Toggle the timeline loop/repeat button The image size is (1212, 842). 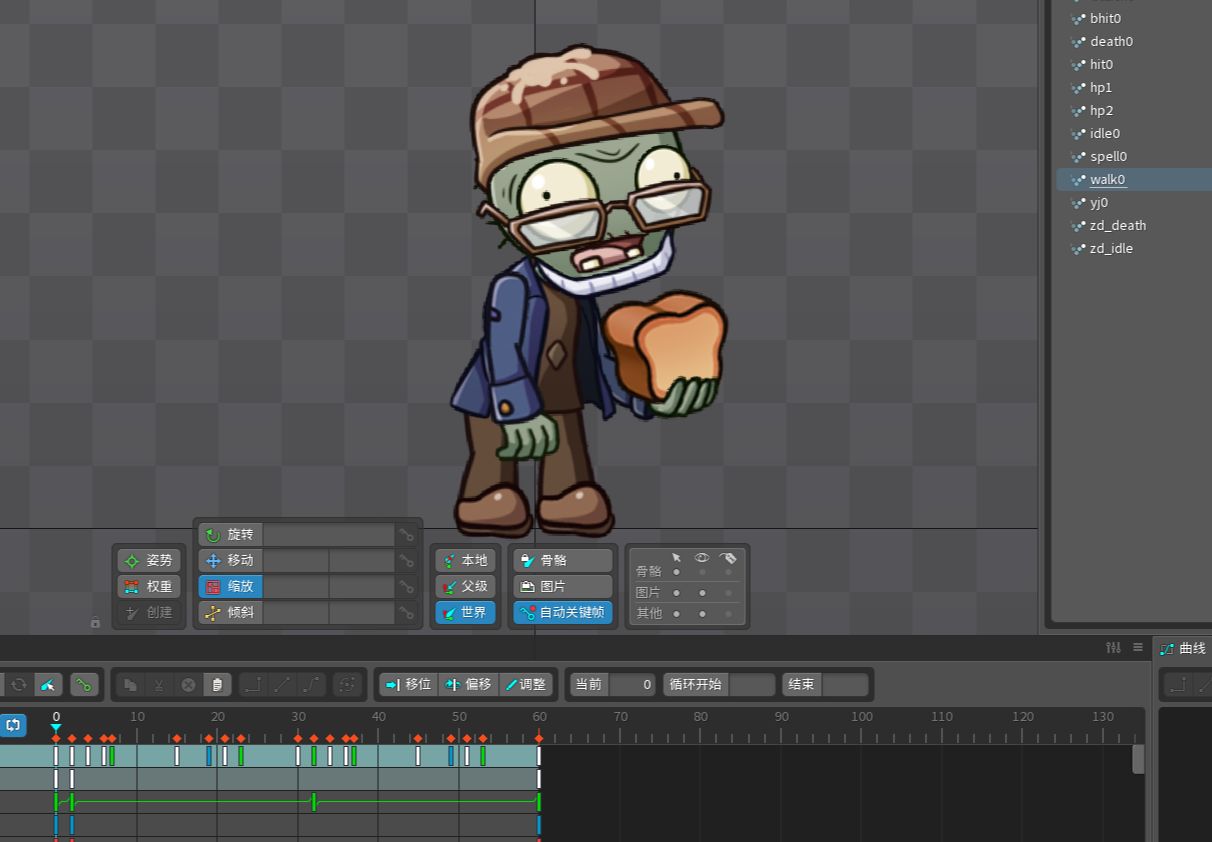point(13,725)
